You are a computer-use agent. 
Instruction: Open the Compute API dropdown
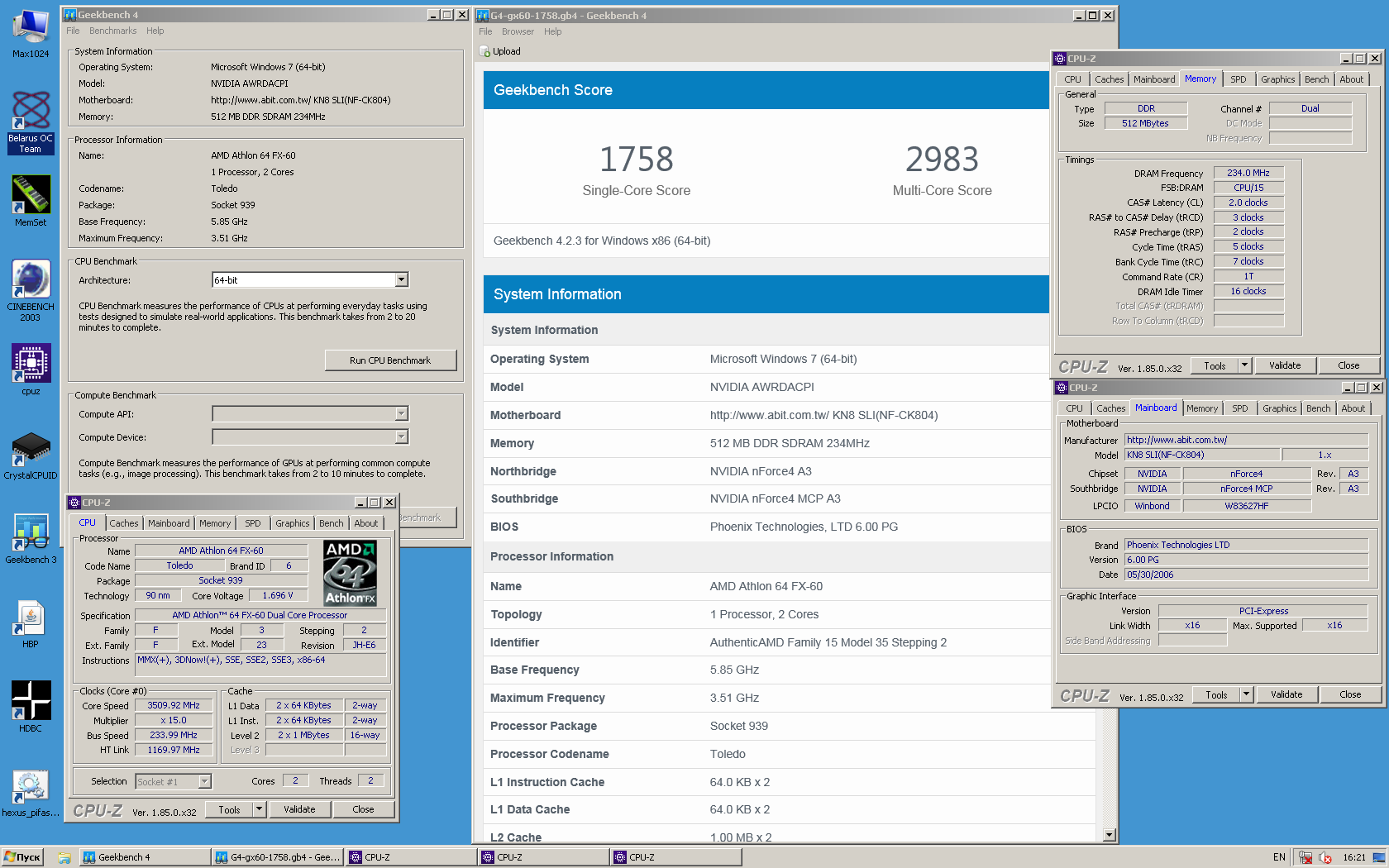pos(401,413)
